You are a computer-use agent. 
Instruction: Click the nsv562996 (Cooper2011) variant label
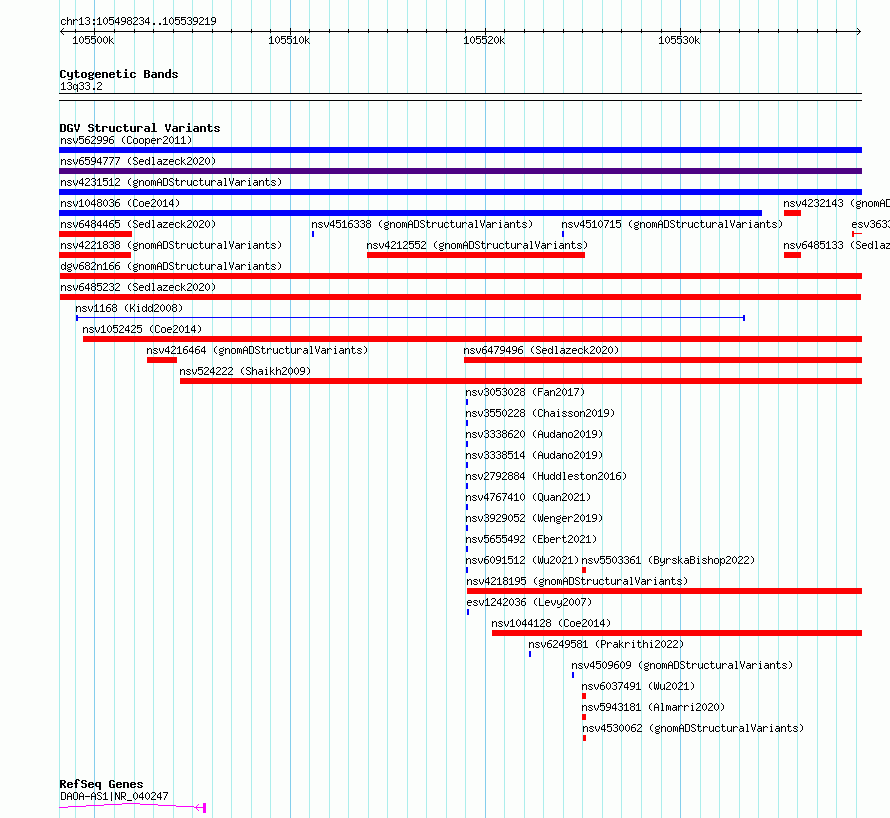(x=126, y=140)
